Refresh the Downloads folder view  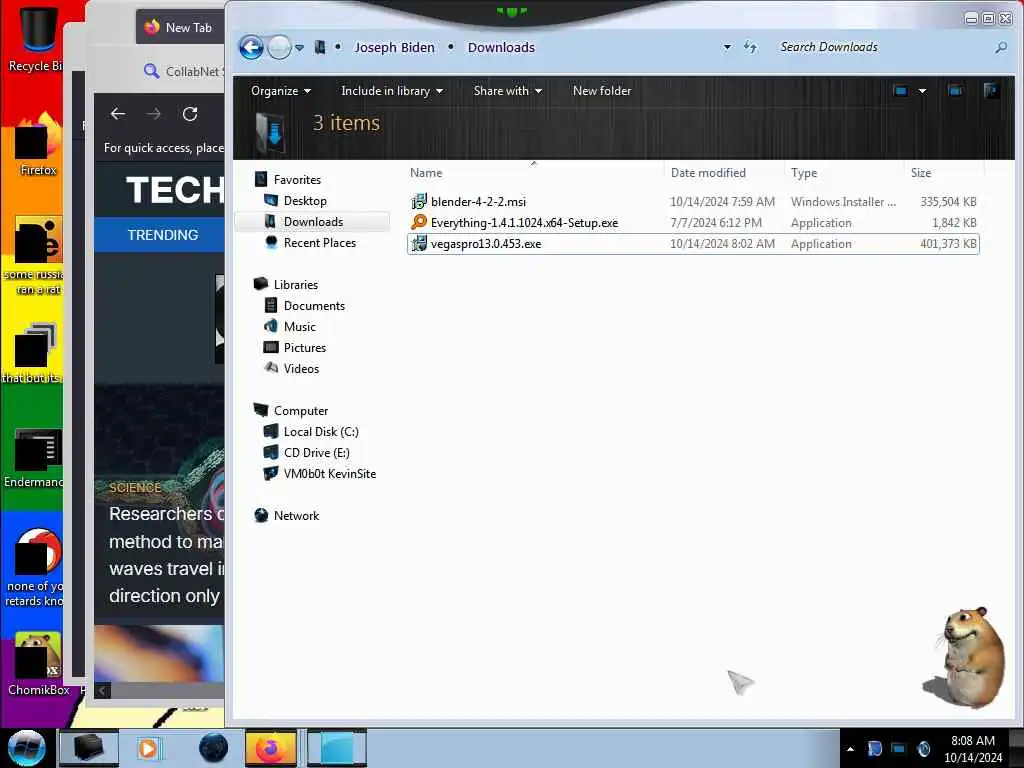coord(750,47)
